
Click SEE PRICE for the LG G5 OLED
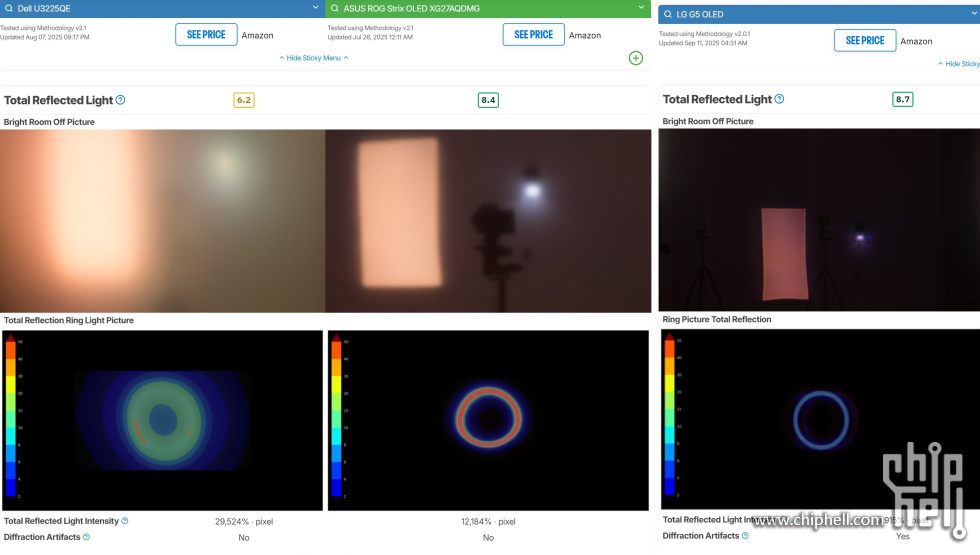point(865,40)
